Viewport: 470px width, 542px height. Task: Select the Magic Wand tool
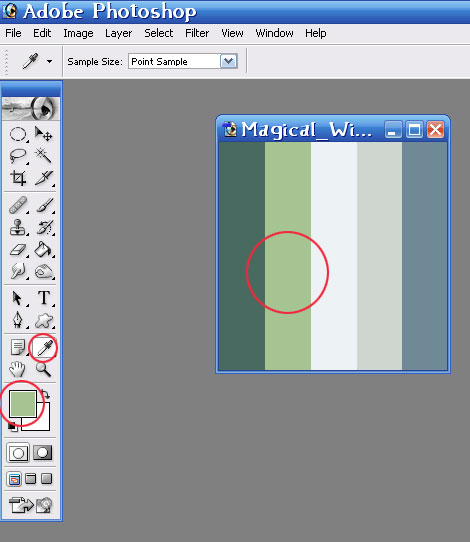pyautogui.click(x=44, y=156)
